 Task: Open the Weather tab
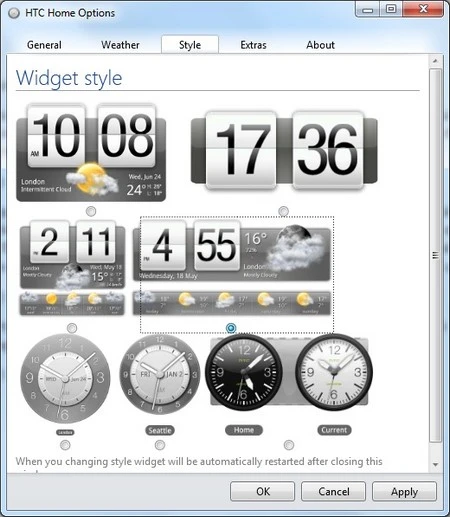point(120,45)
